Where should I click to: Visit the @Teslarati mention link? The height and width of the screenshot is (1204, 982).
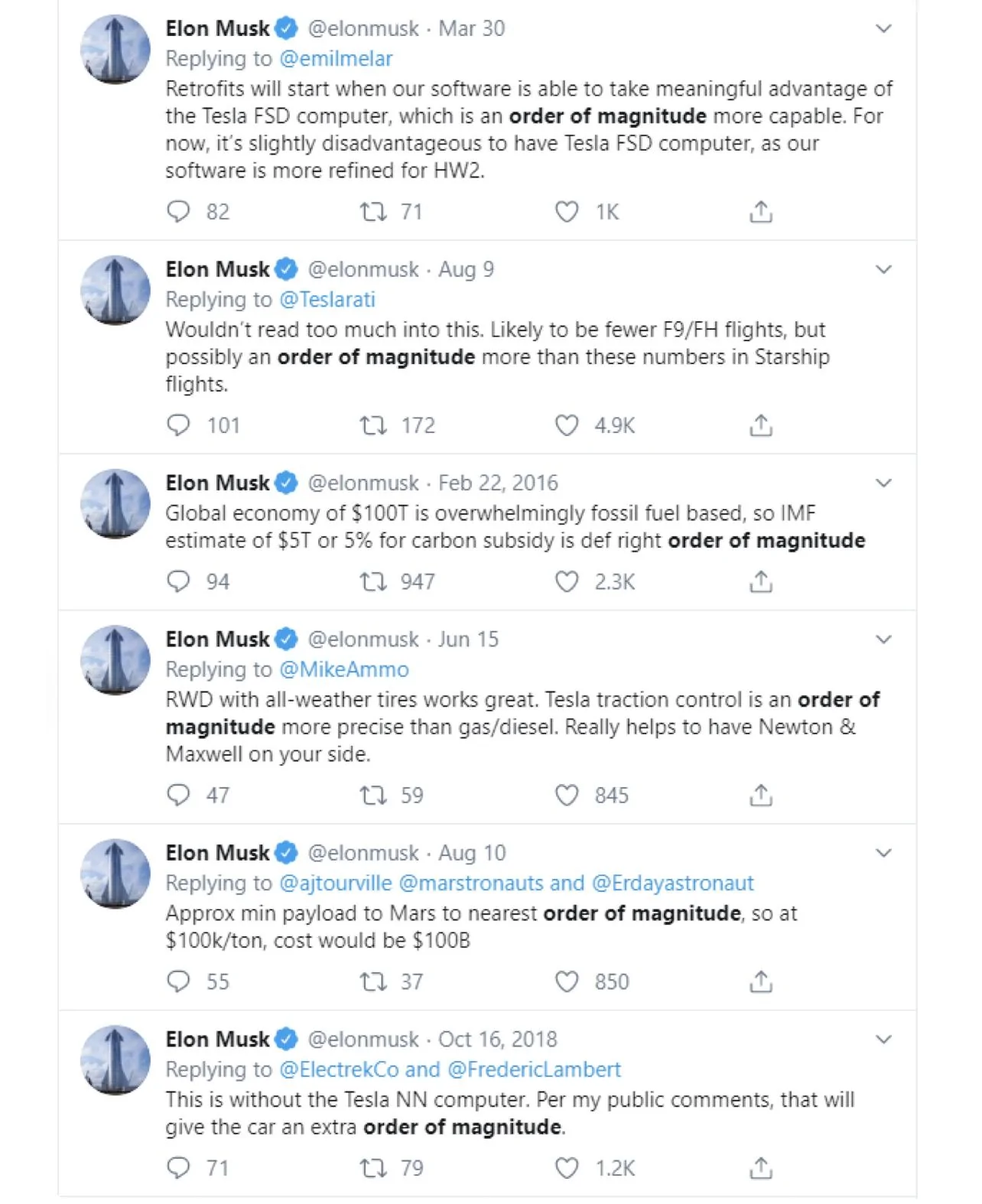[327, 299]
